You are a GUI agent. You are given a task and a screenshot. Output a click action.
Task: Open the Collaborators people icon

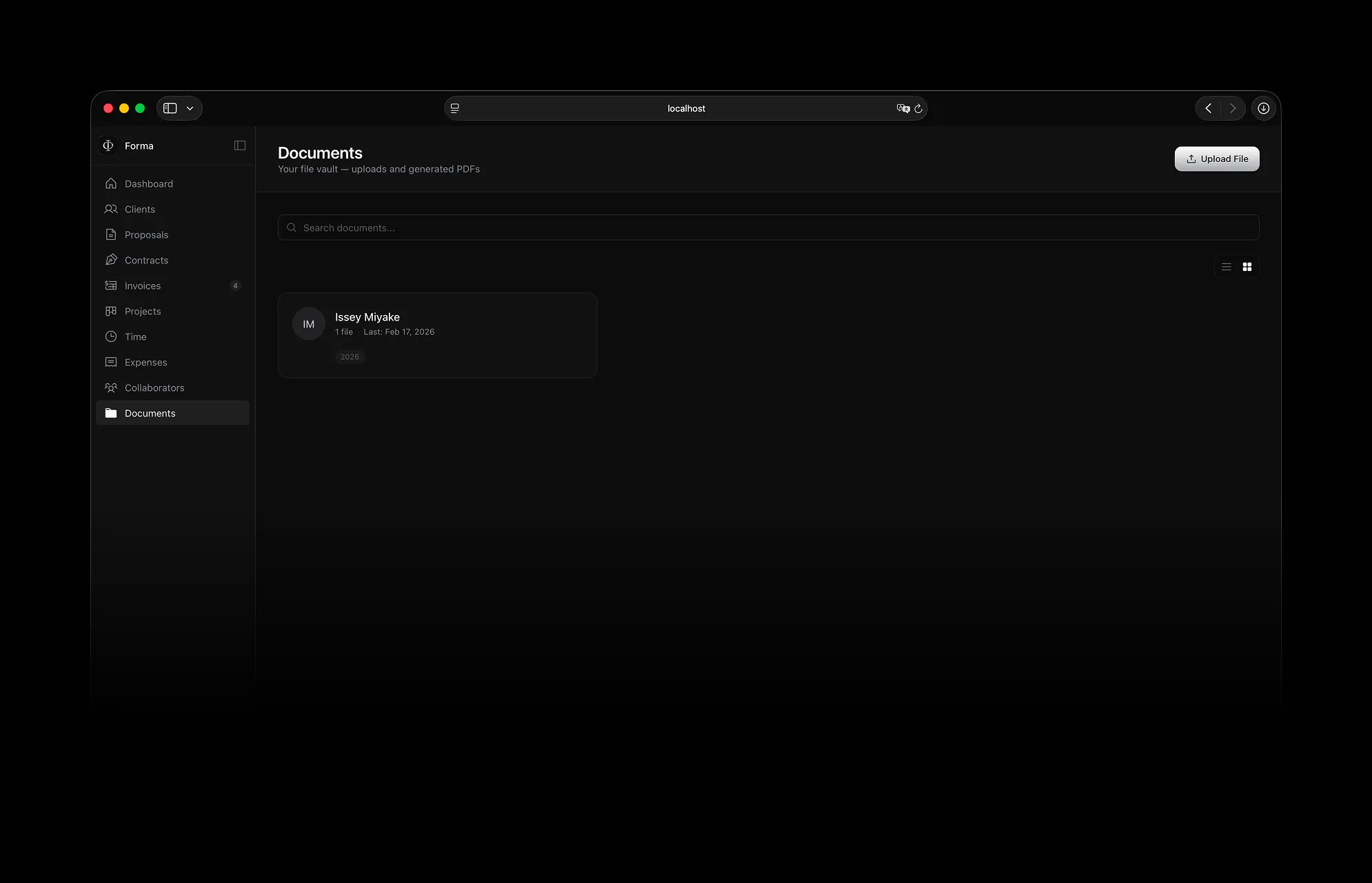(x=111, y=388)
